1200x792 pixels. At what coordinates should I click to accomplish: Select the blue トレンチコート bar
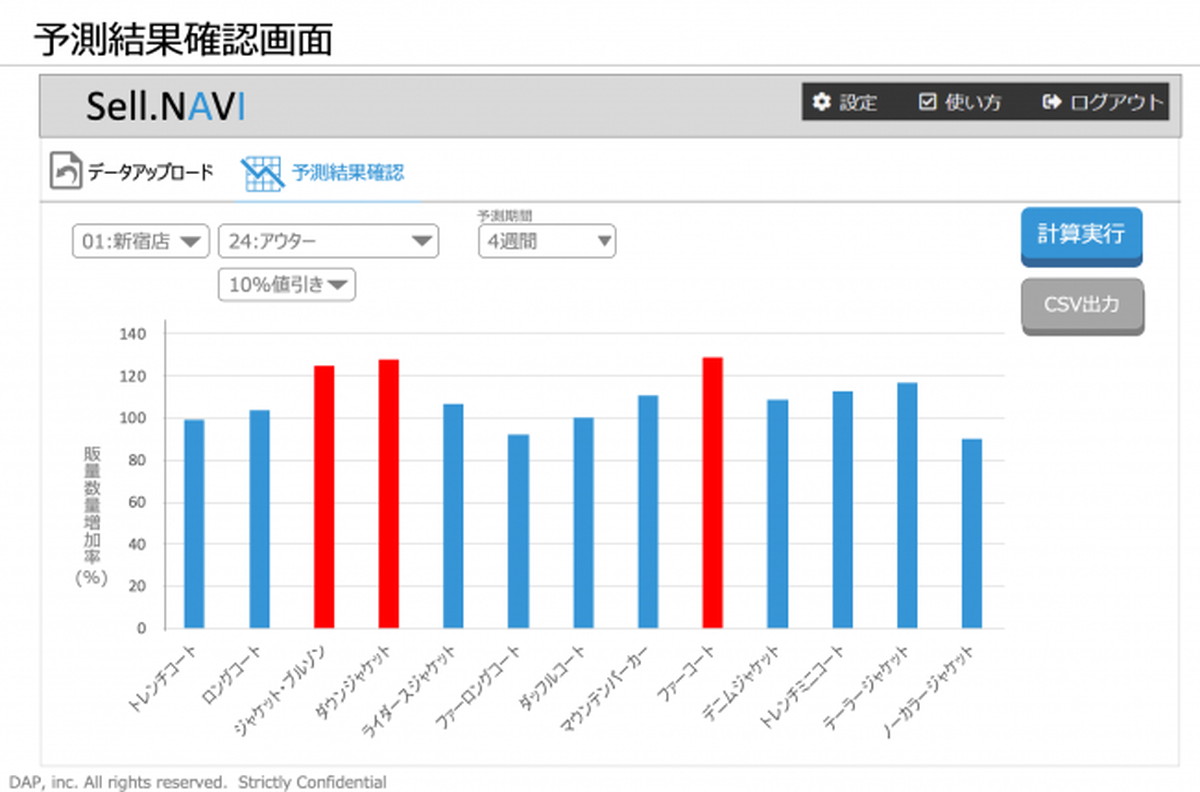coord(194,523)
